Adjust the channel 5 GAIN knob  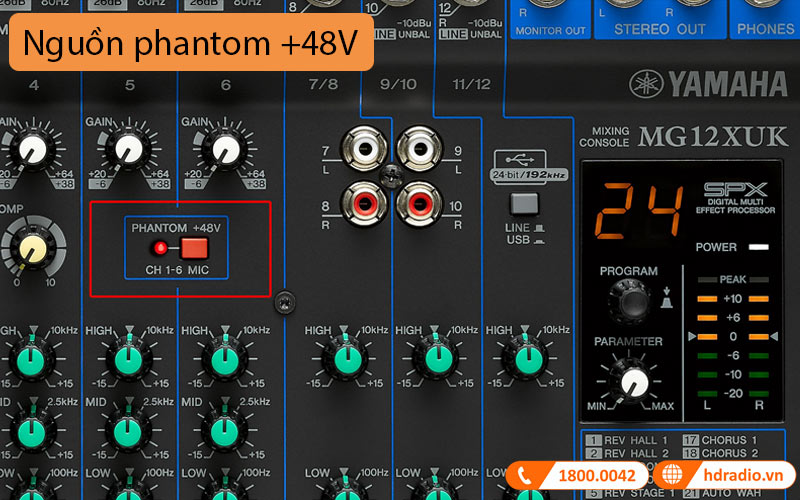pos(129,150)
